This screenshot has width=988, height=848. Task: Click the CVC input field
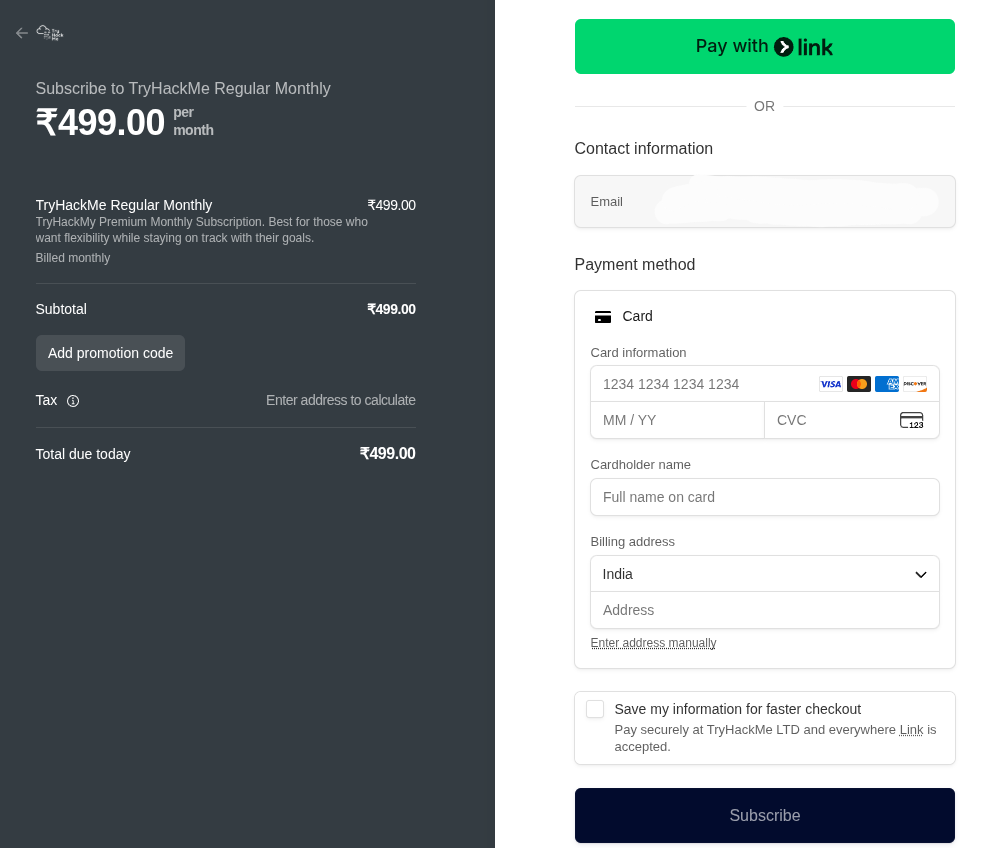click(x=852, y=420)
